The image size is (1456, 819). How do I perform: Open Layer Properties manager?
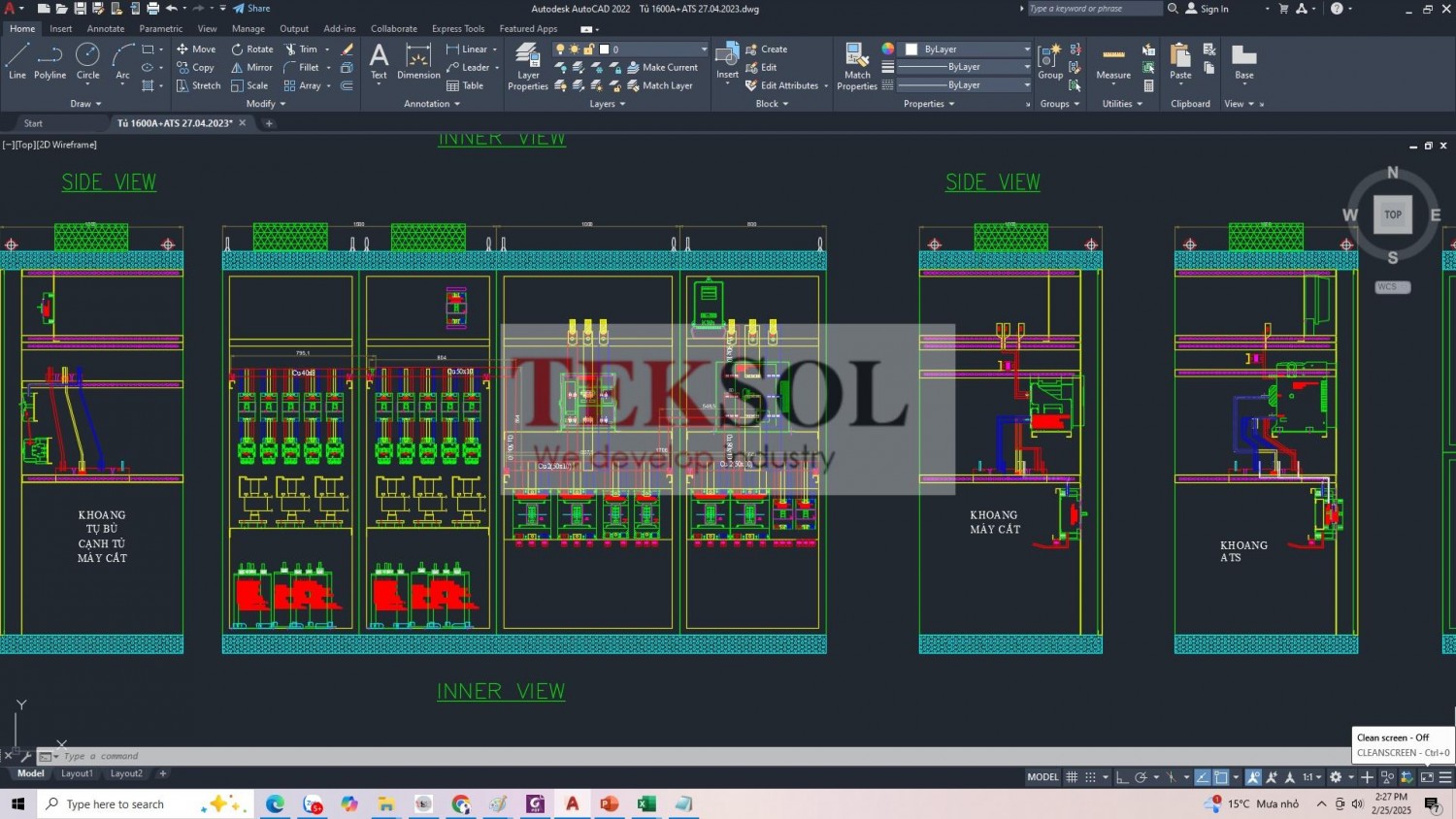pyautogui.click(x=528, y=66)
